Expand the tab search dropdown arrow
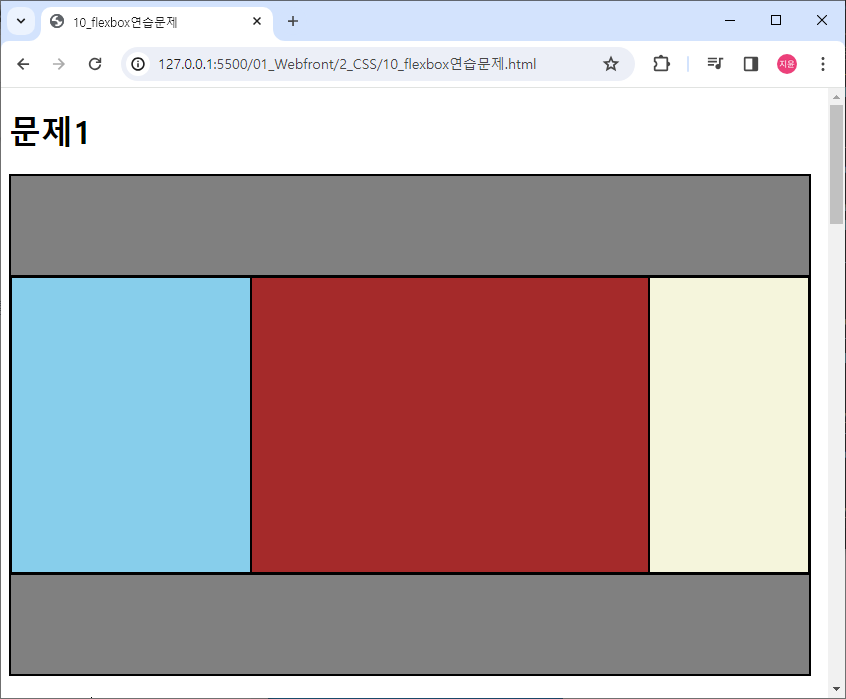Viewport: 846px width, 699px height. point(21,22)
